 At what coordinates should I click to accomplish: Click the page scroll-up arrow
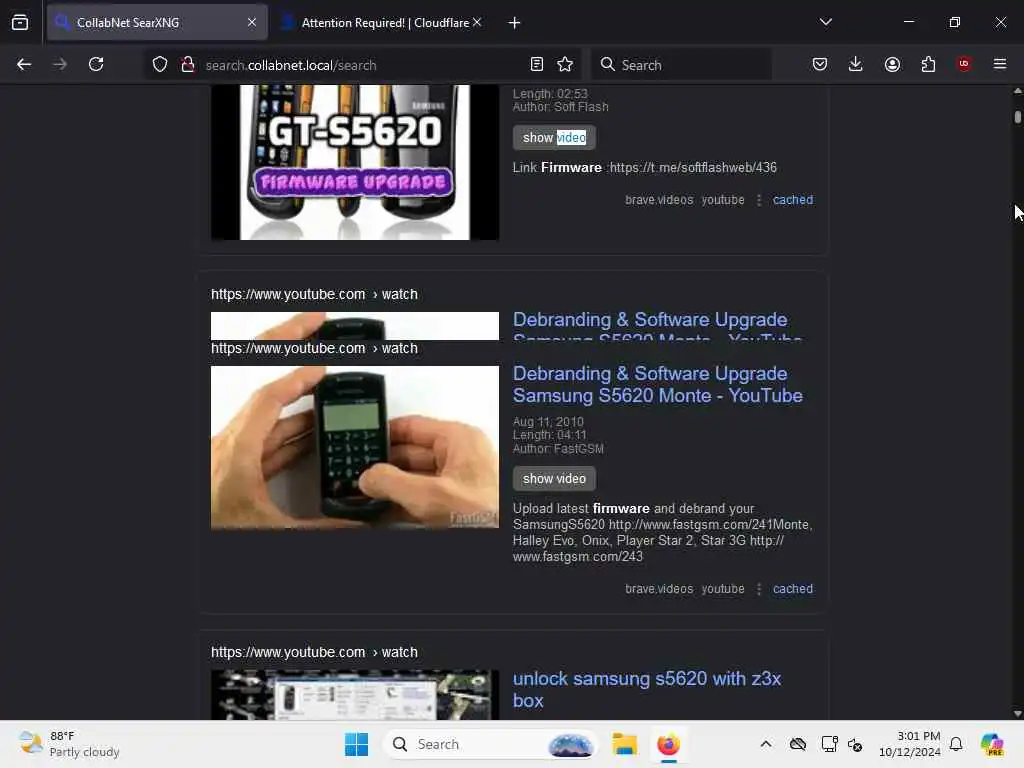tap(1017, 91)
